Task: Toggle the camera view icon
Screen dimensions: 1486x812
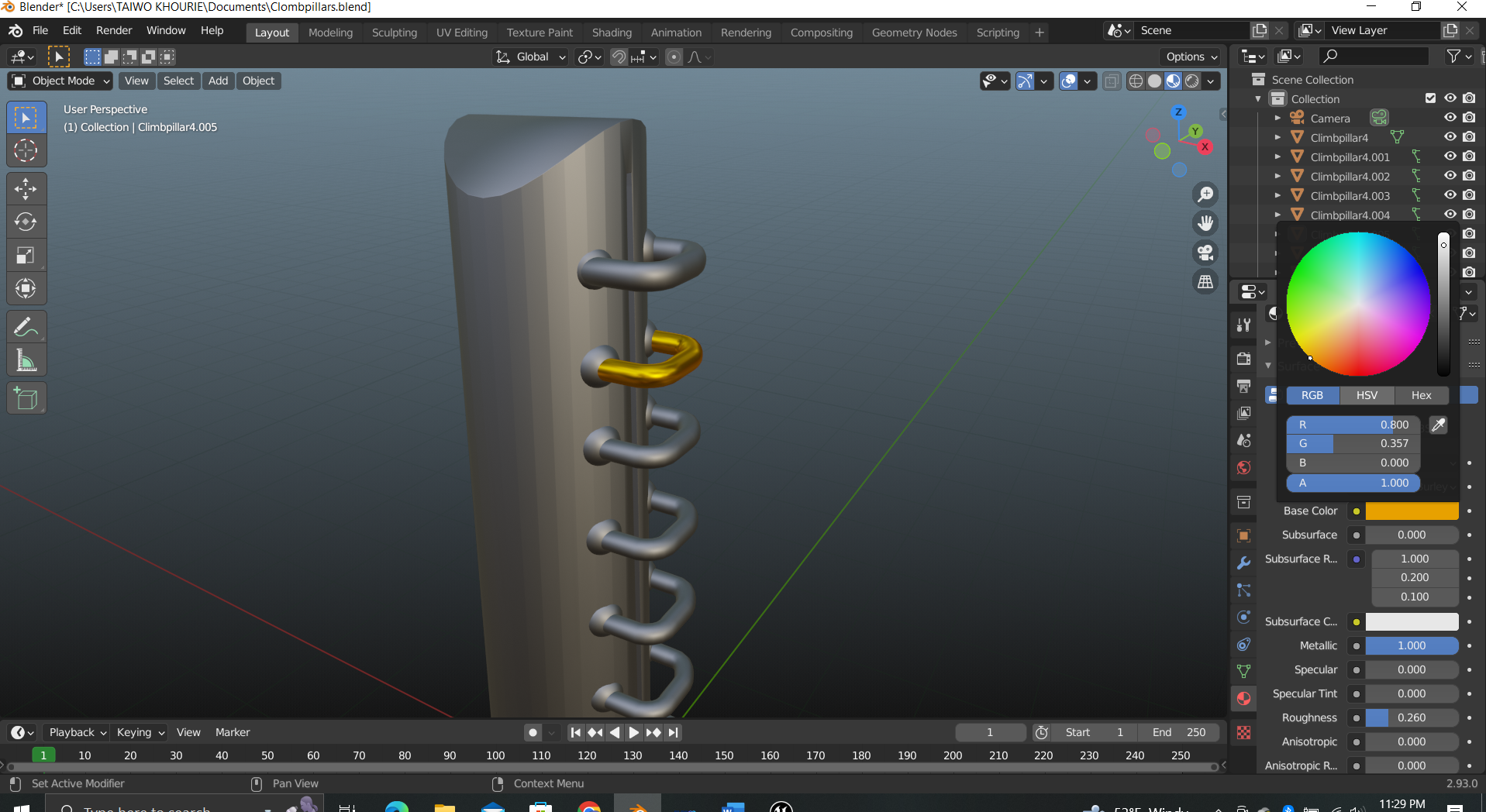Action: pos(1205,253)
